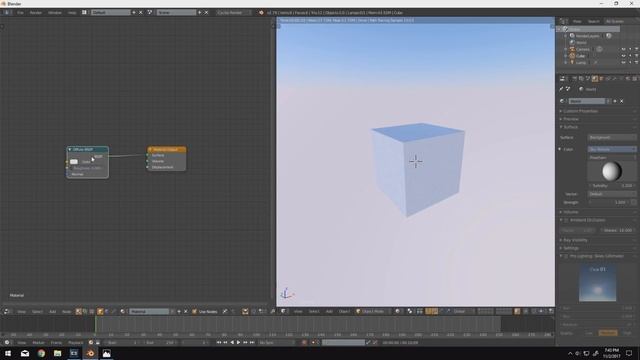Switch to the Scene properties tab icon
The height and width of the screenshot is (360, 640).
588,78
